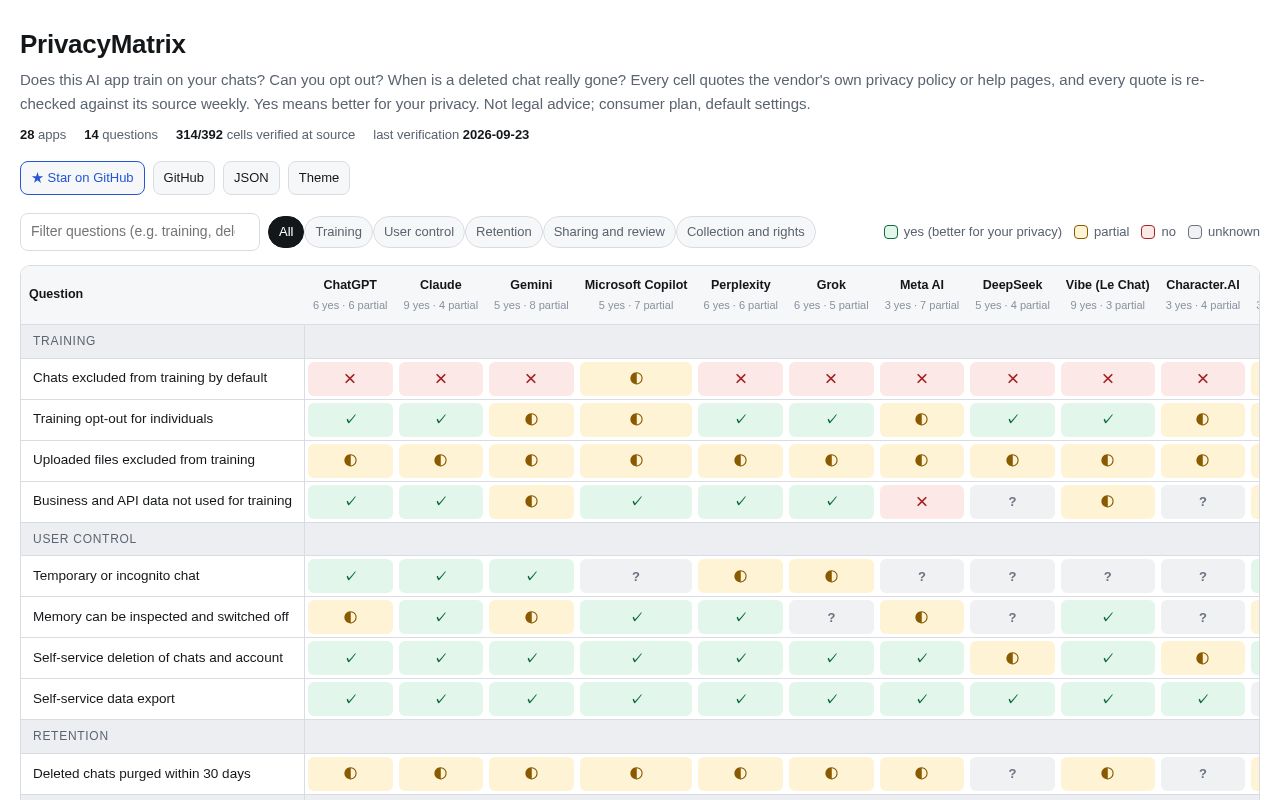Click Grok's question mark in the Memory row

coord(831,617)
